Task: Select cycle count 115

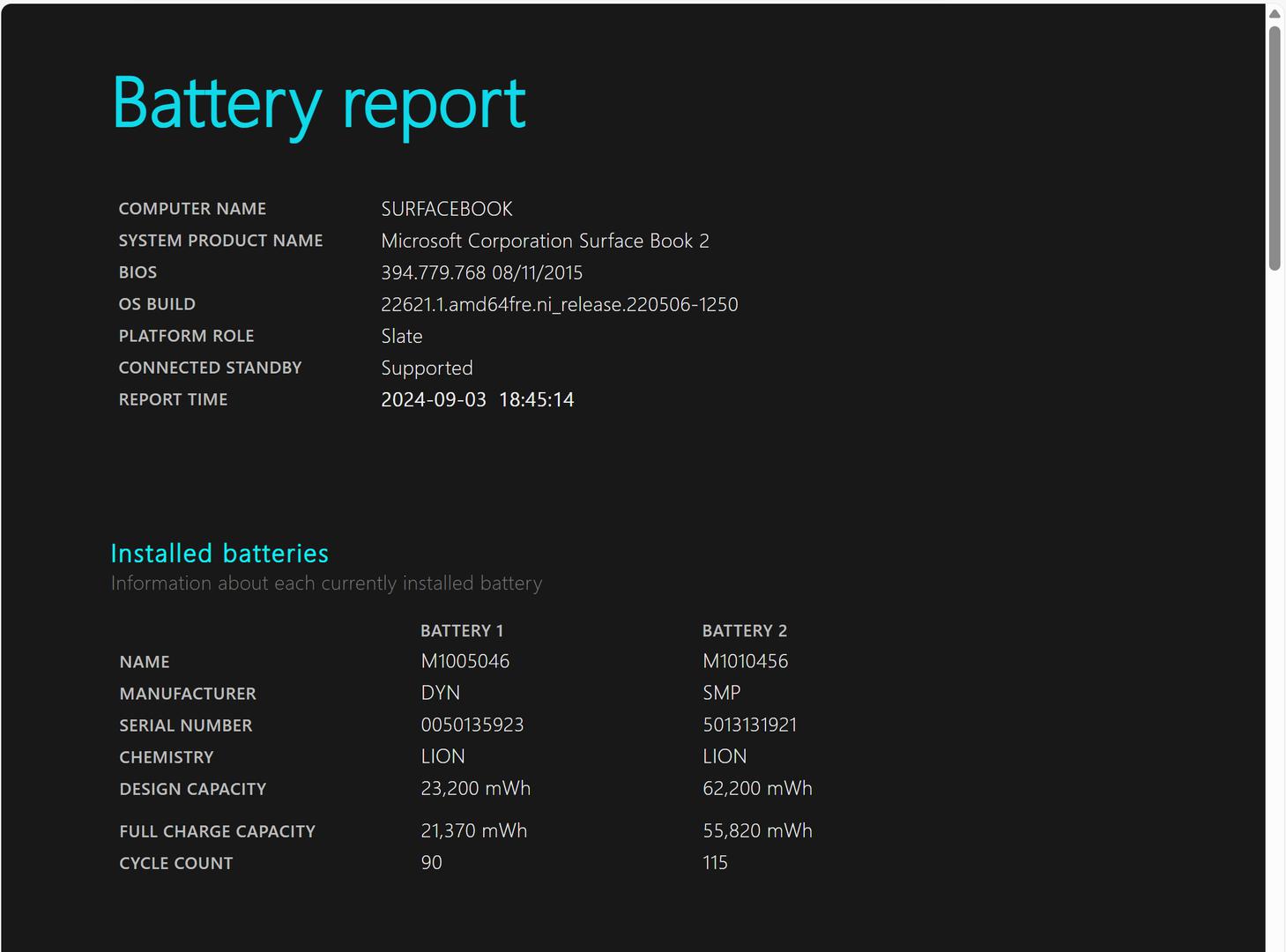Action: tap(716, 862)
